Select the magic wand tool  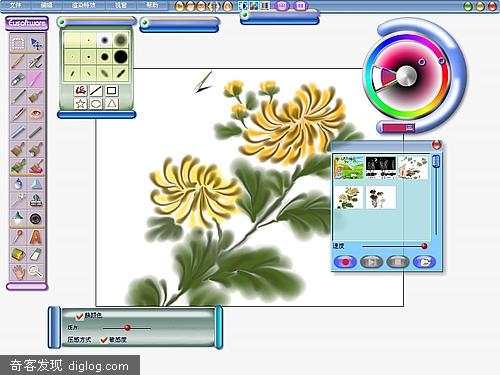[x=18, y=201]
